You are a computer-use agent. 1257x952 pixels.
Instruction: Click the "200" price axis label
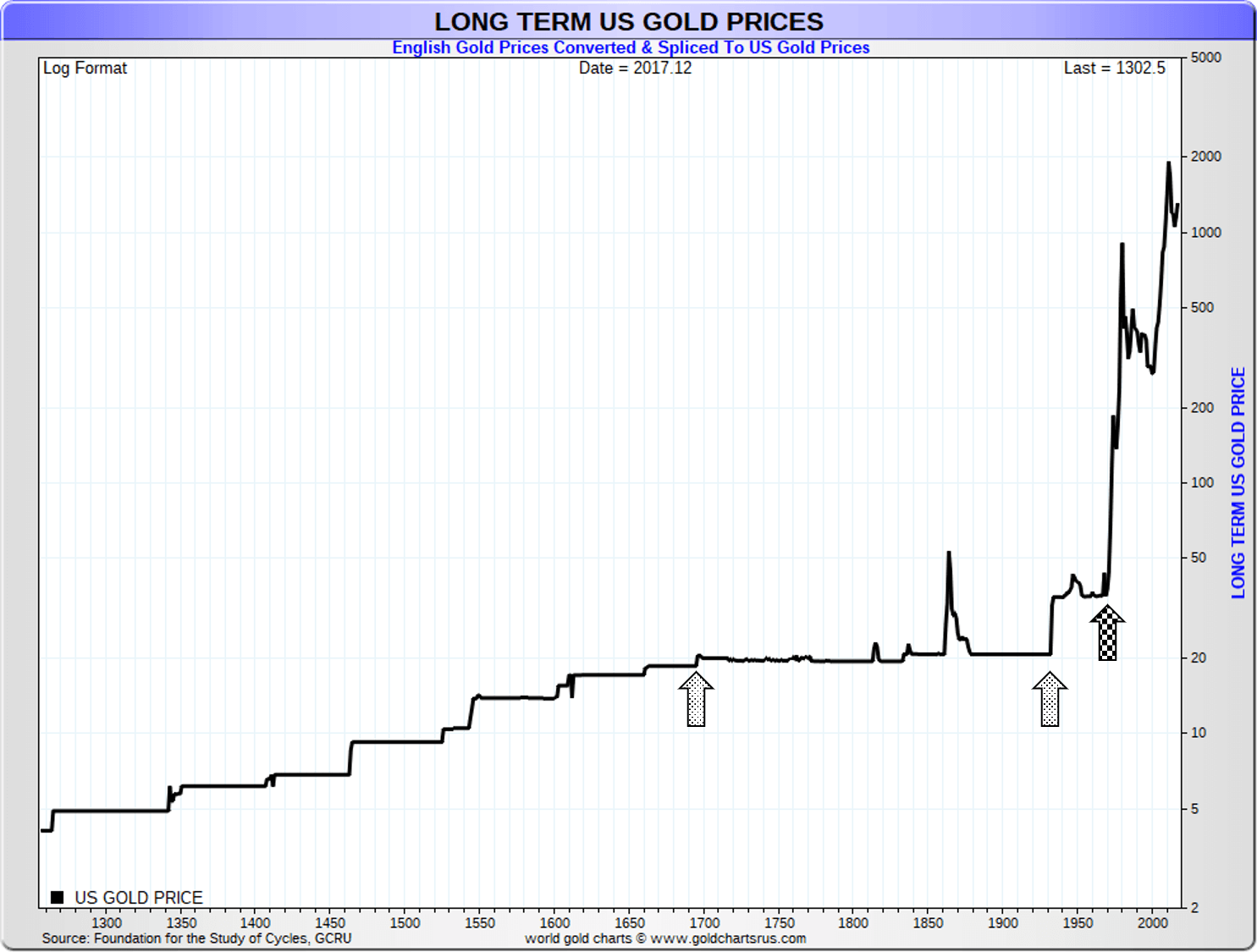tap(1202, 408)
